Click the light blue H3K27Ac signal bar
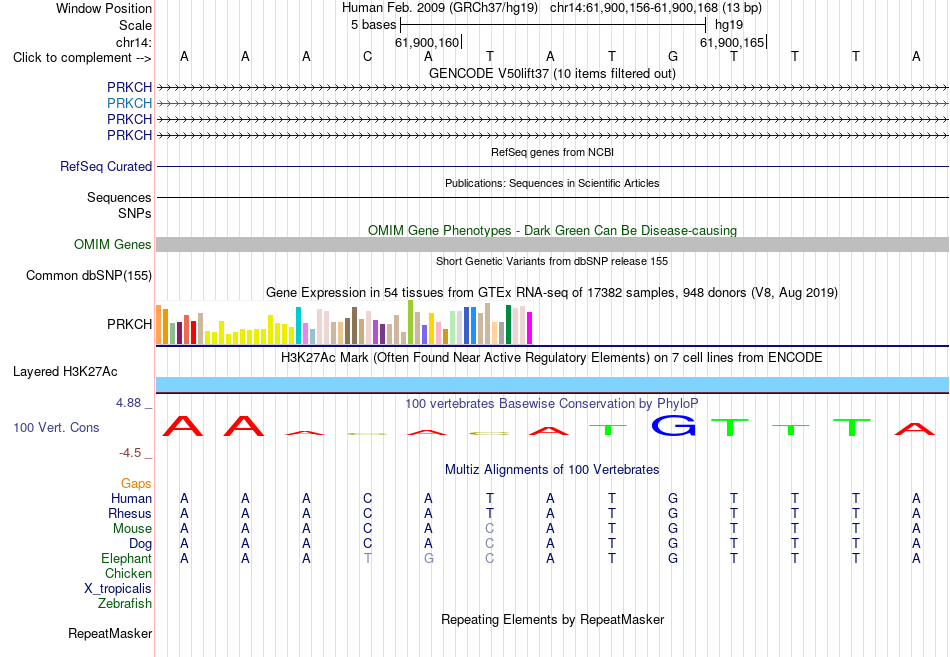 (552, 385)
